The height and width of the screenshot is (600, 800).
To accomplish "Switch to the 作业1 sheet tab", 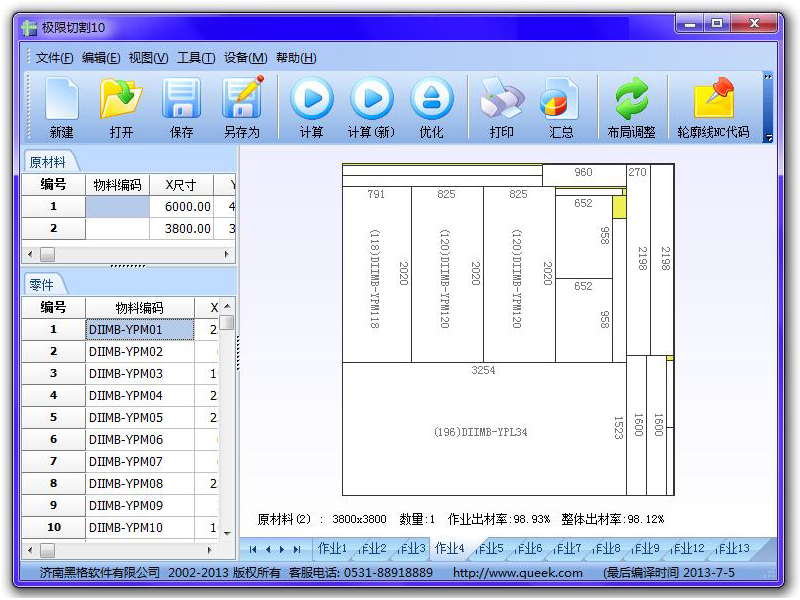I will coord(331,548).
